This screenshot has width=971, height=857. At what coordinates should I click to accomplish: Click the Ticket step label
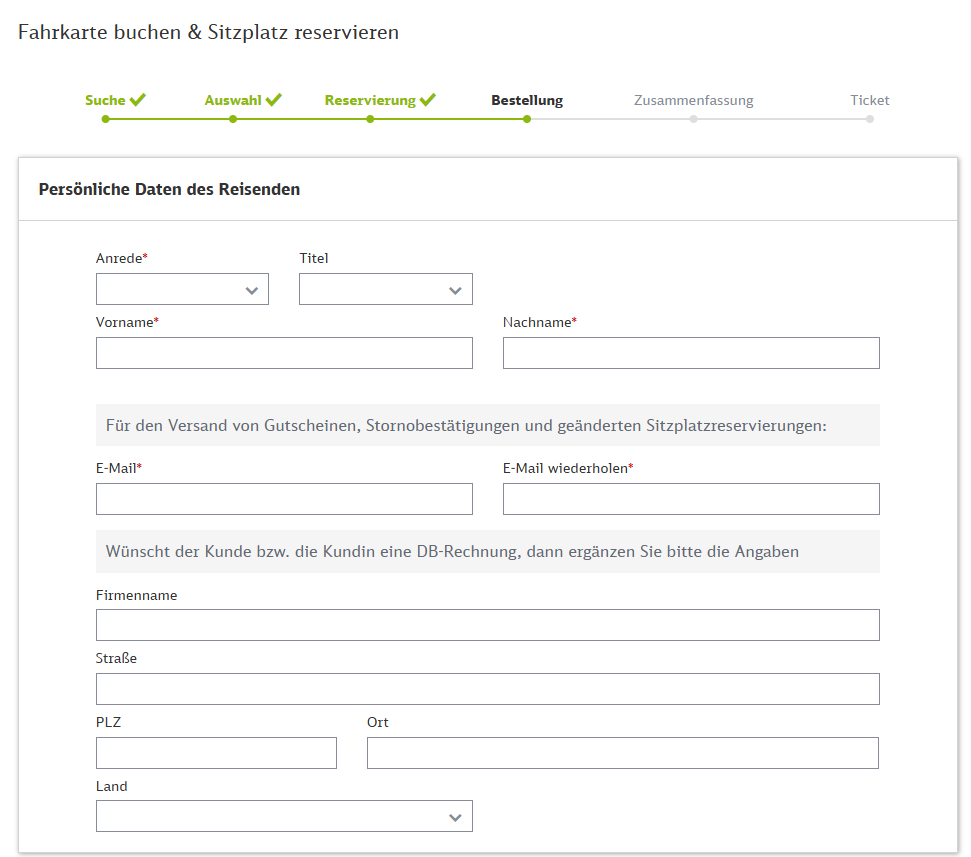click(x=869, y=101)
